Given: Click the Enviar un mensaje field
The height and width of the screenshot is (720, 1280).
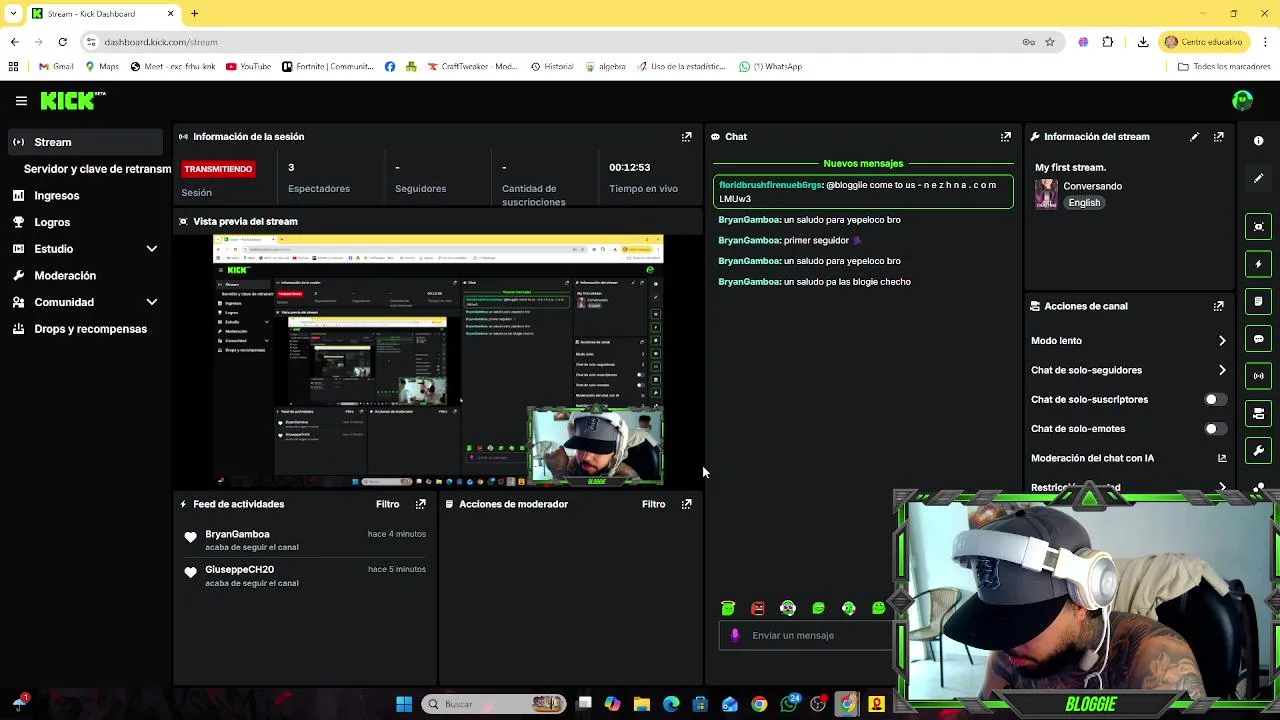Looking at the screenshot, I should point(806,635).
